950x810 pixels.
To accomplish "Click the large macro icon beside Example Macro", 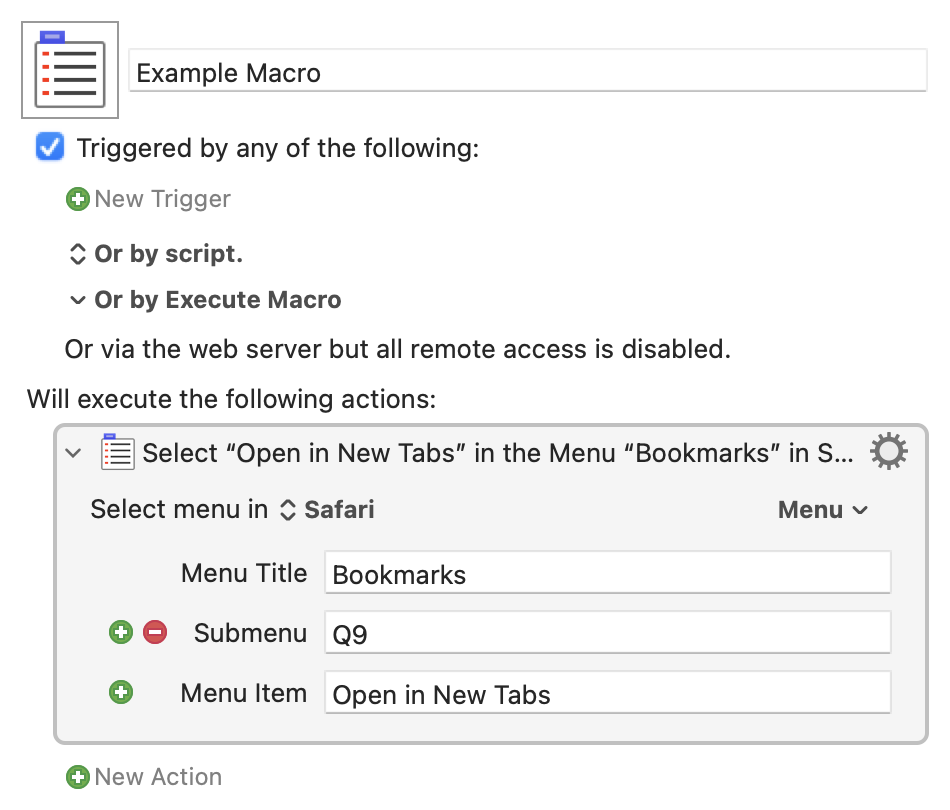I will [x=70, y=70].
